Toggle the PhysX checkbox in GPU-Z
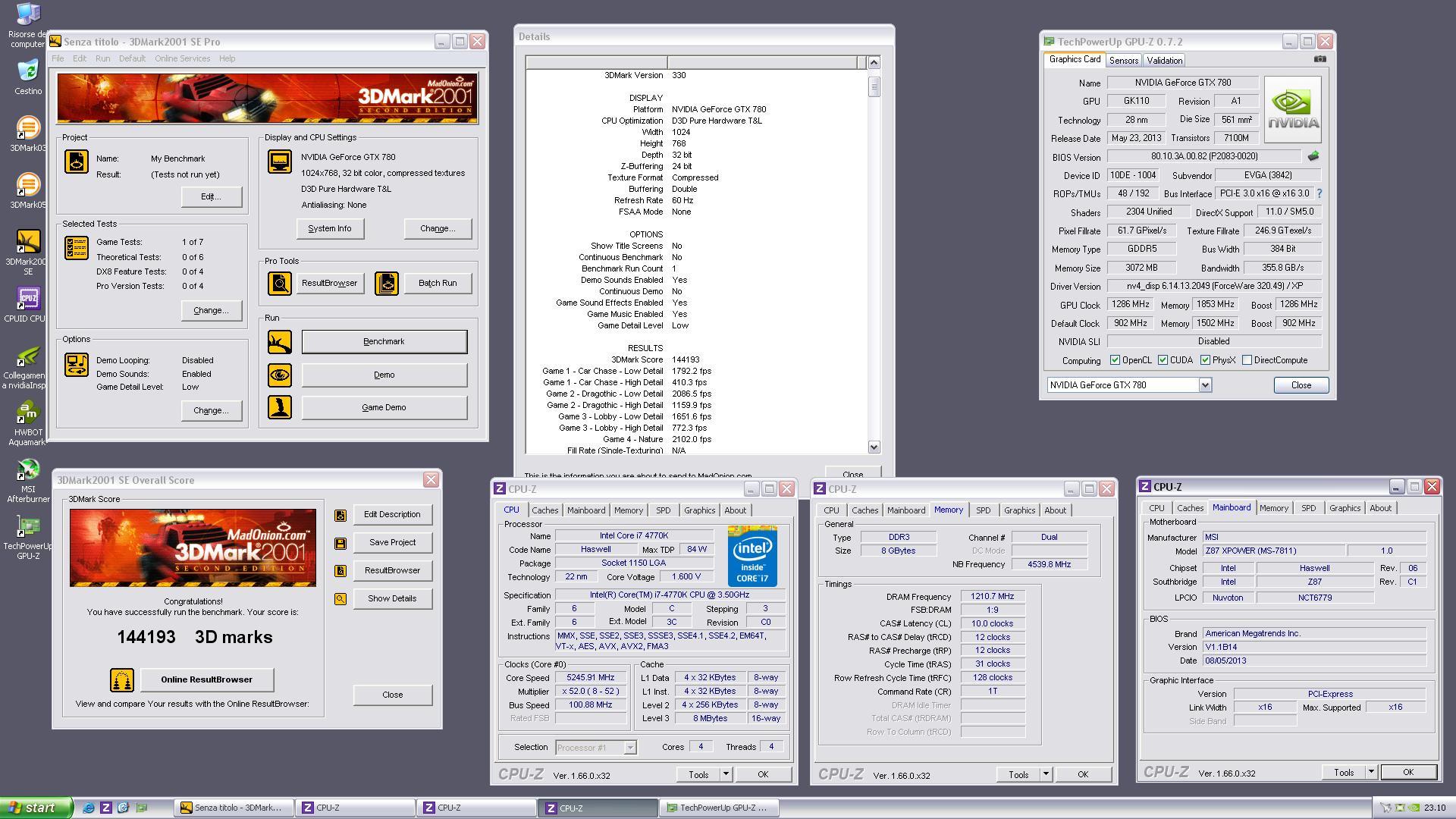Viewport: 1456px width, 819px height. [x=1205, y=360]
